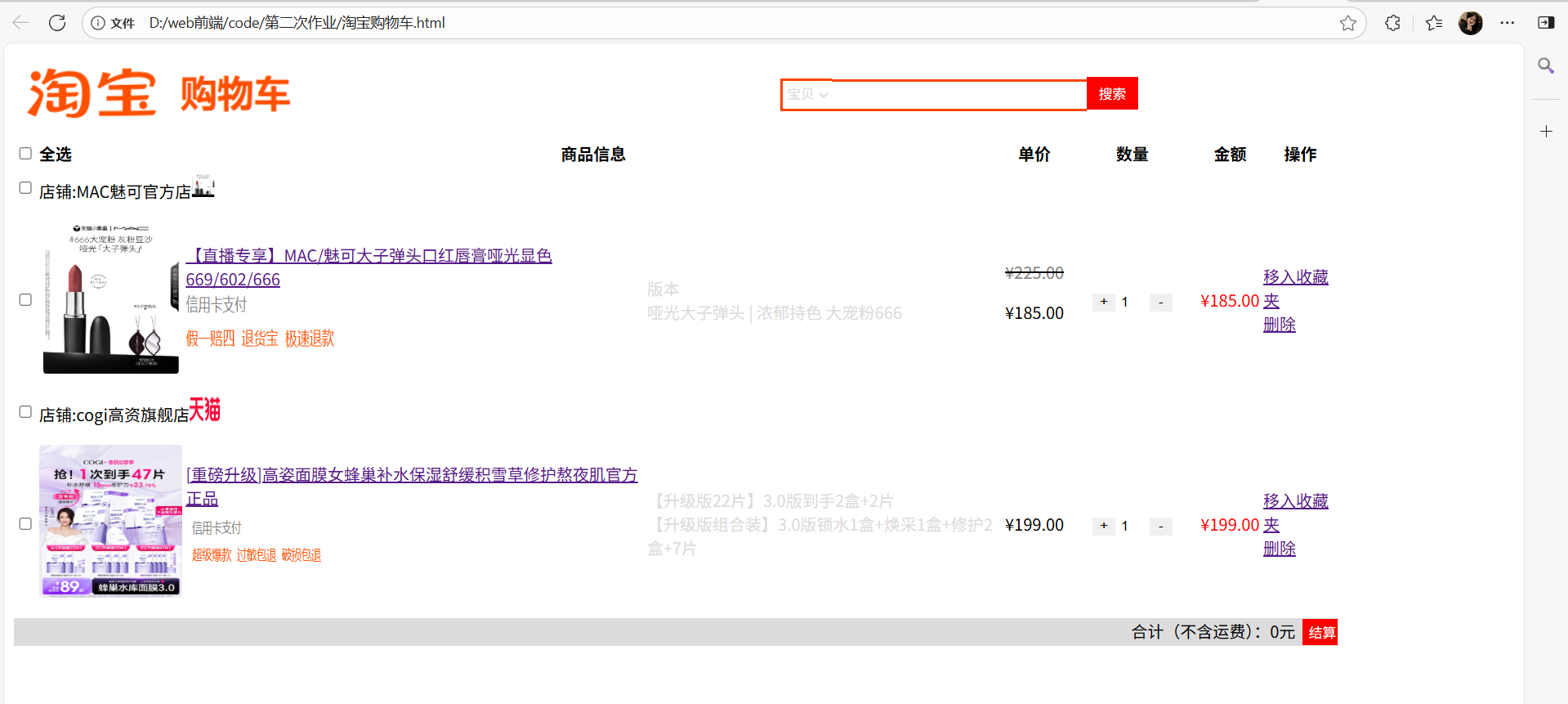Click the red 结算 checkout button
This screenshot has width=1568, height=704.
tap(1320, 632)
